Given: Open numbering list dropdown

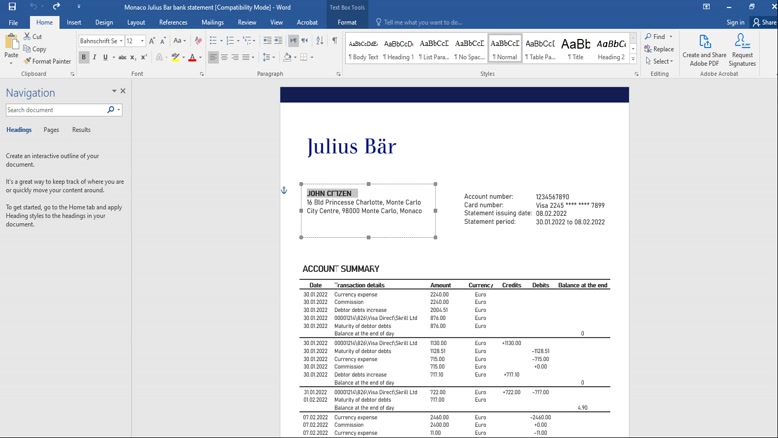Looking at the screenshot, I should 238,41.
